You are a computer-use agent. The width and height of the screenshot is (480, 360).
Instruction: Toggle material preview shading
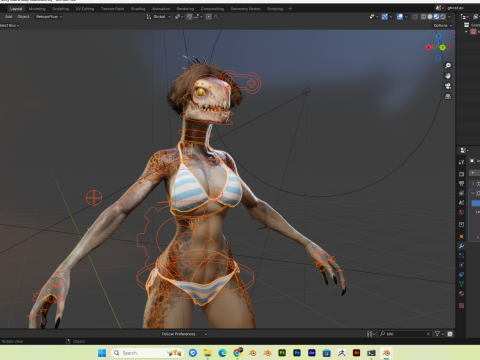[x=436, y=17]
